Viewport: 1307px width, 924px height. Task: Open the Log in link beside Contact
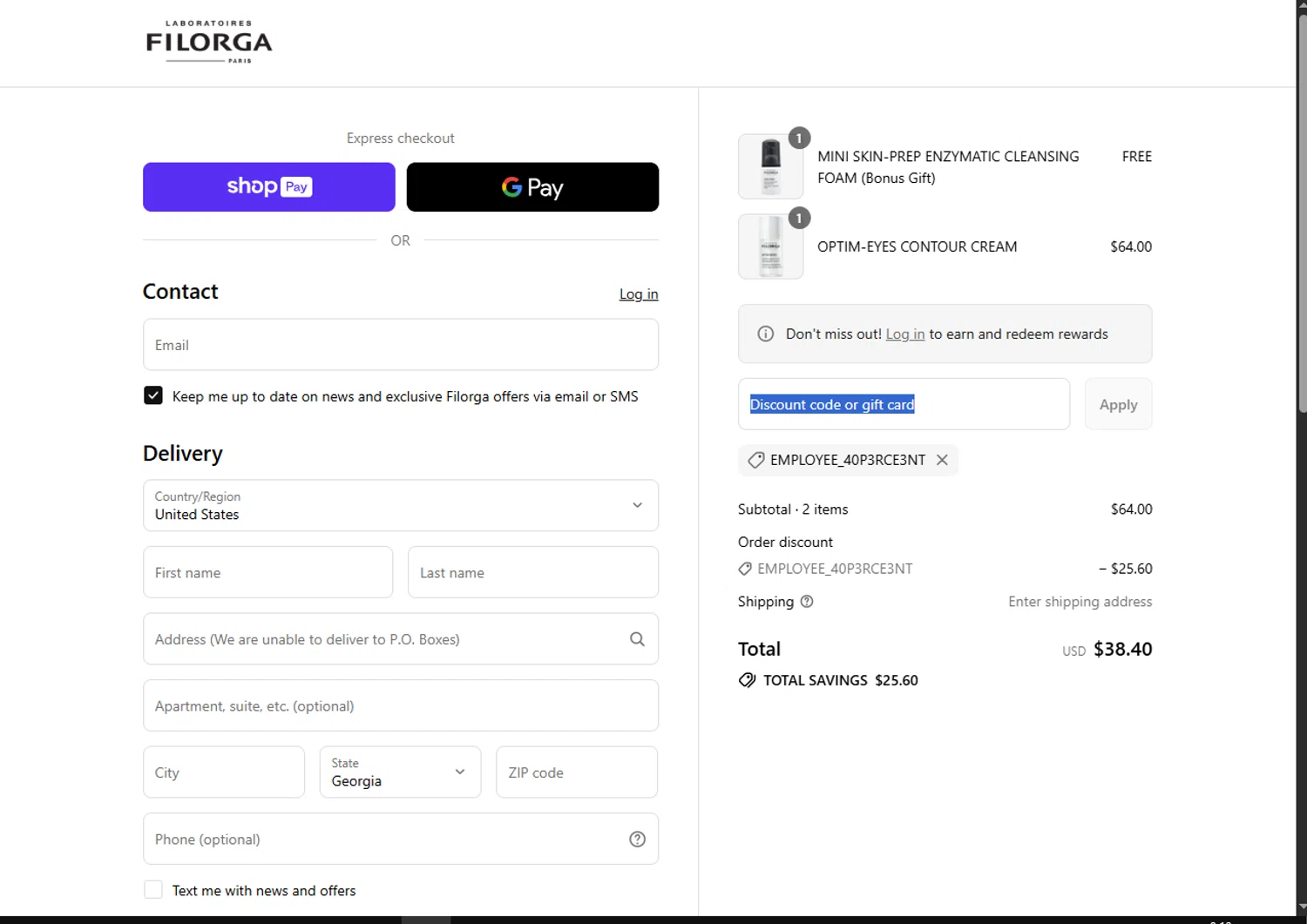click(639, 294)
